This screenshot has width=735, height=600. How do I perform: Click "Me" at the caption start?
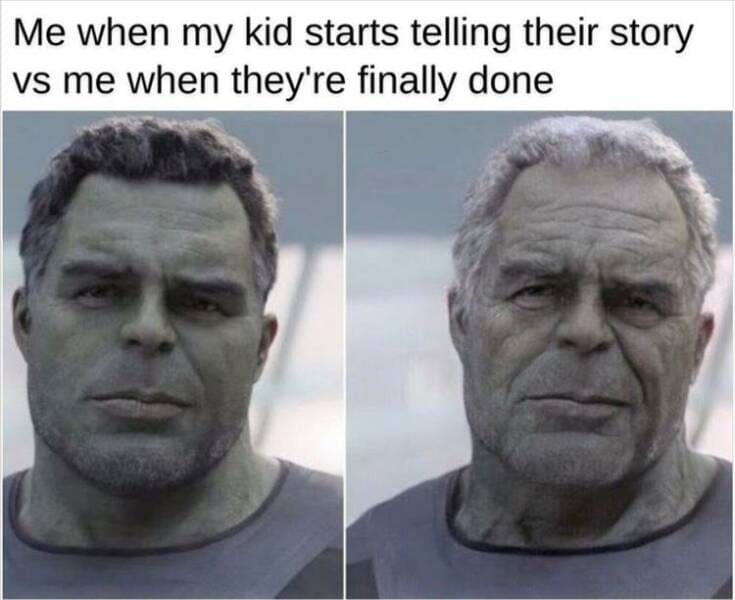(x=38, y=36)
